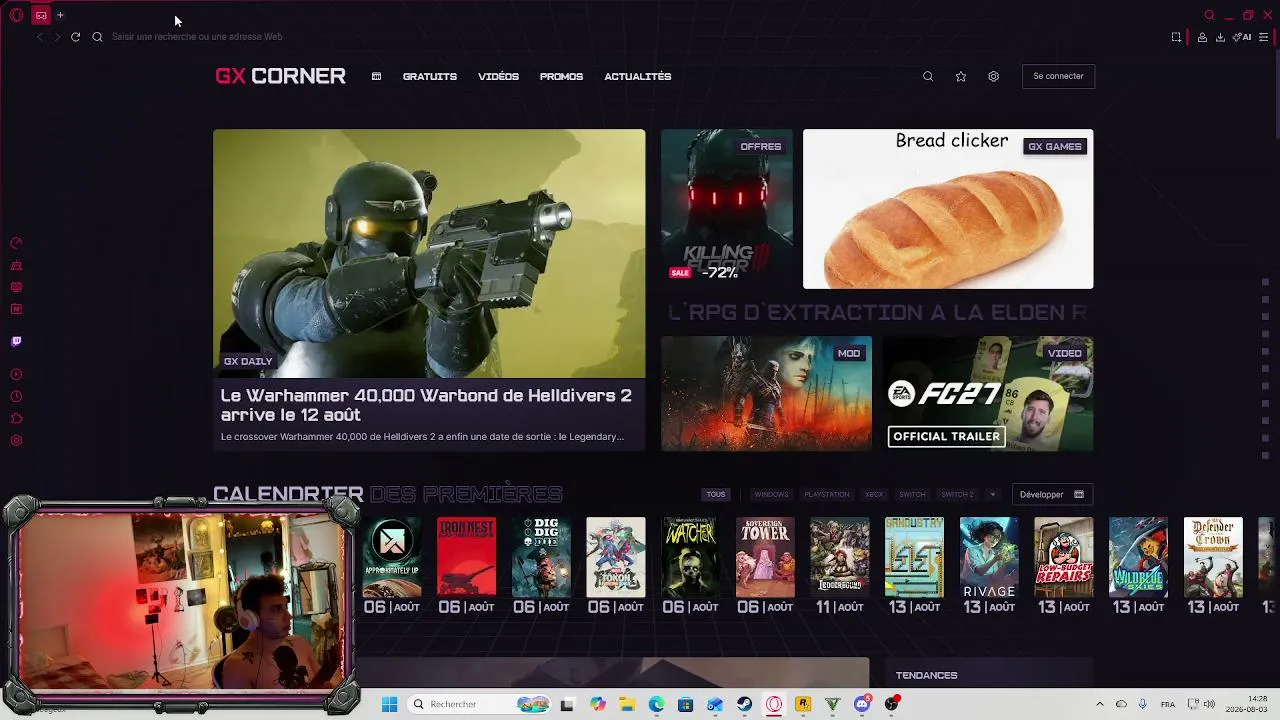Screen dimensions: 1280x720
Task: Open favorites with the star icon
Action: coord(961,76)
